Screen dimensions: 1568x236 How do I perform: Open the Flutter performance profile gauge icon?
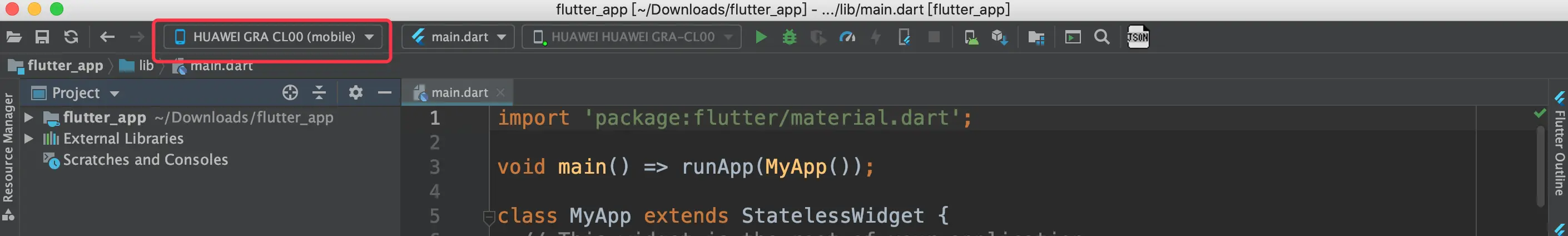pyautogui.click(x=847, y=37)
